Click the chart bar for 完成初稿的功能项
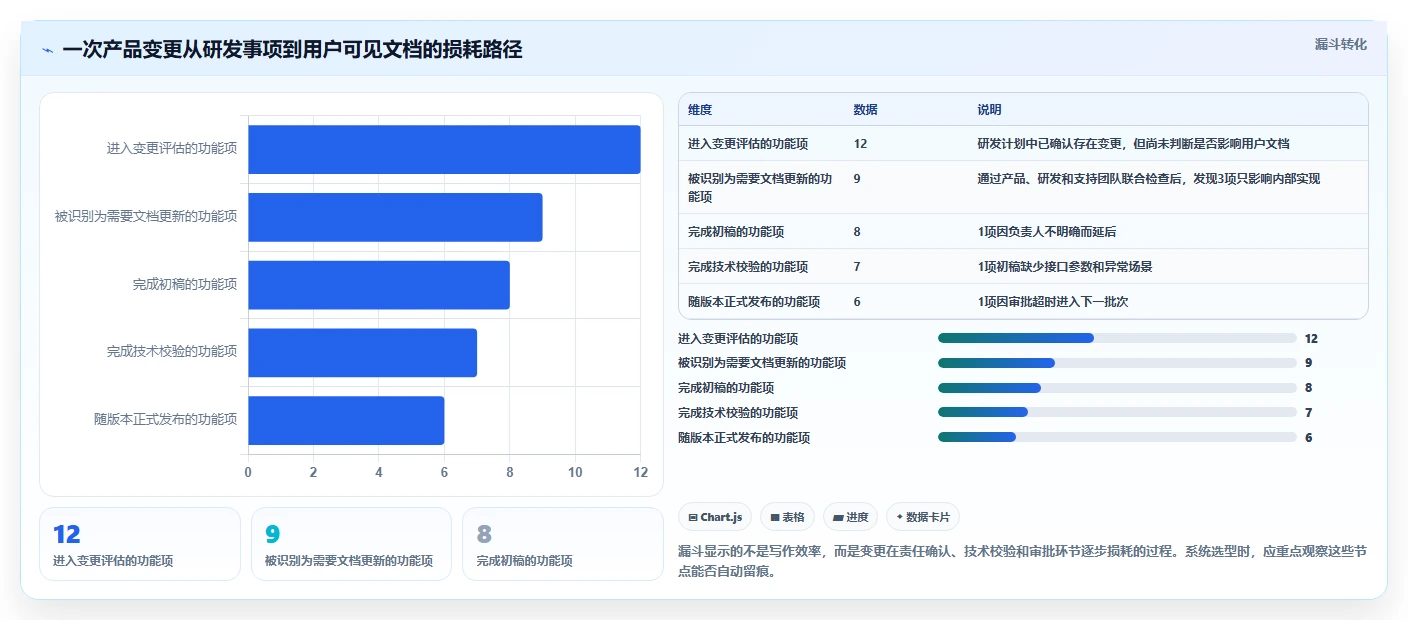This screenshot has width=1408, height=620. pos(379,285)
